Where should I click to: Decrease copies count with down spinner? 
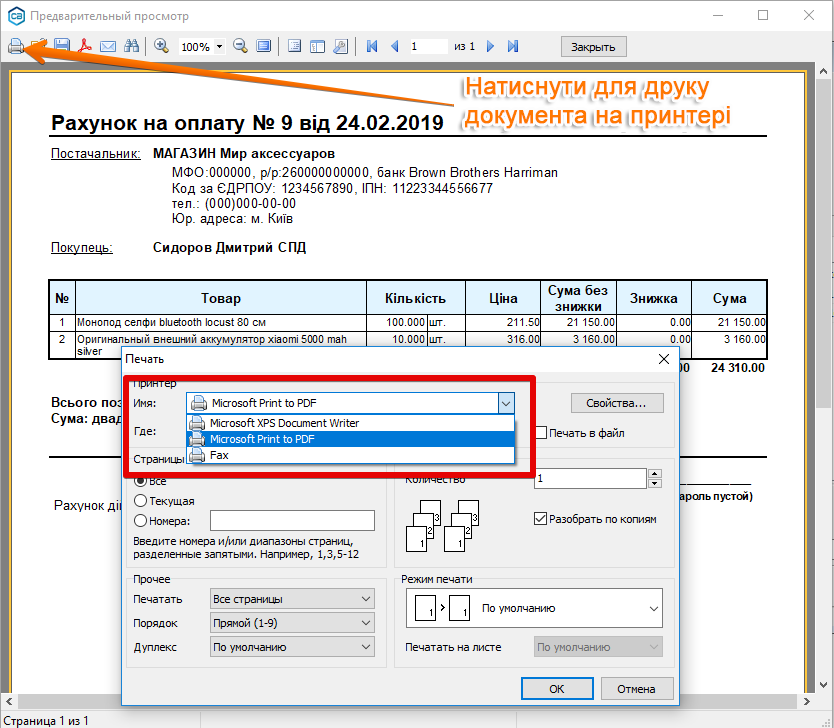pos(655,483)
